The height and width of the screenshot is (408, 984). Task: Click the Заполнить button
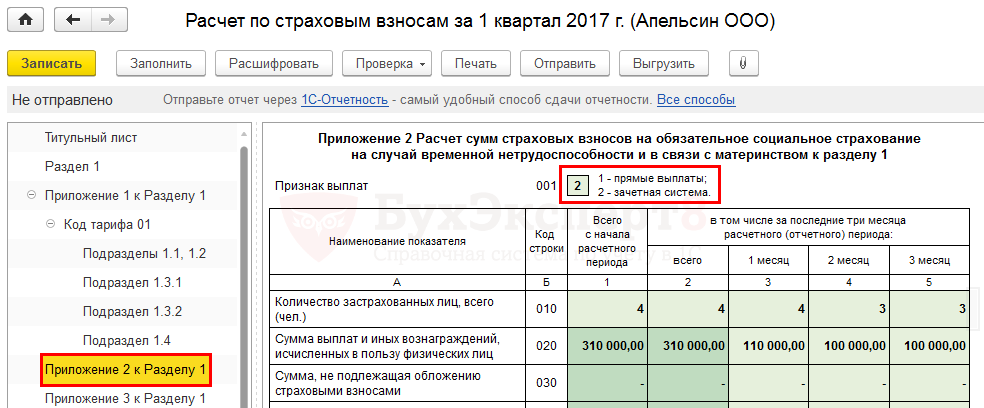point(159,64)
